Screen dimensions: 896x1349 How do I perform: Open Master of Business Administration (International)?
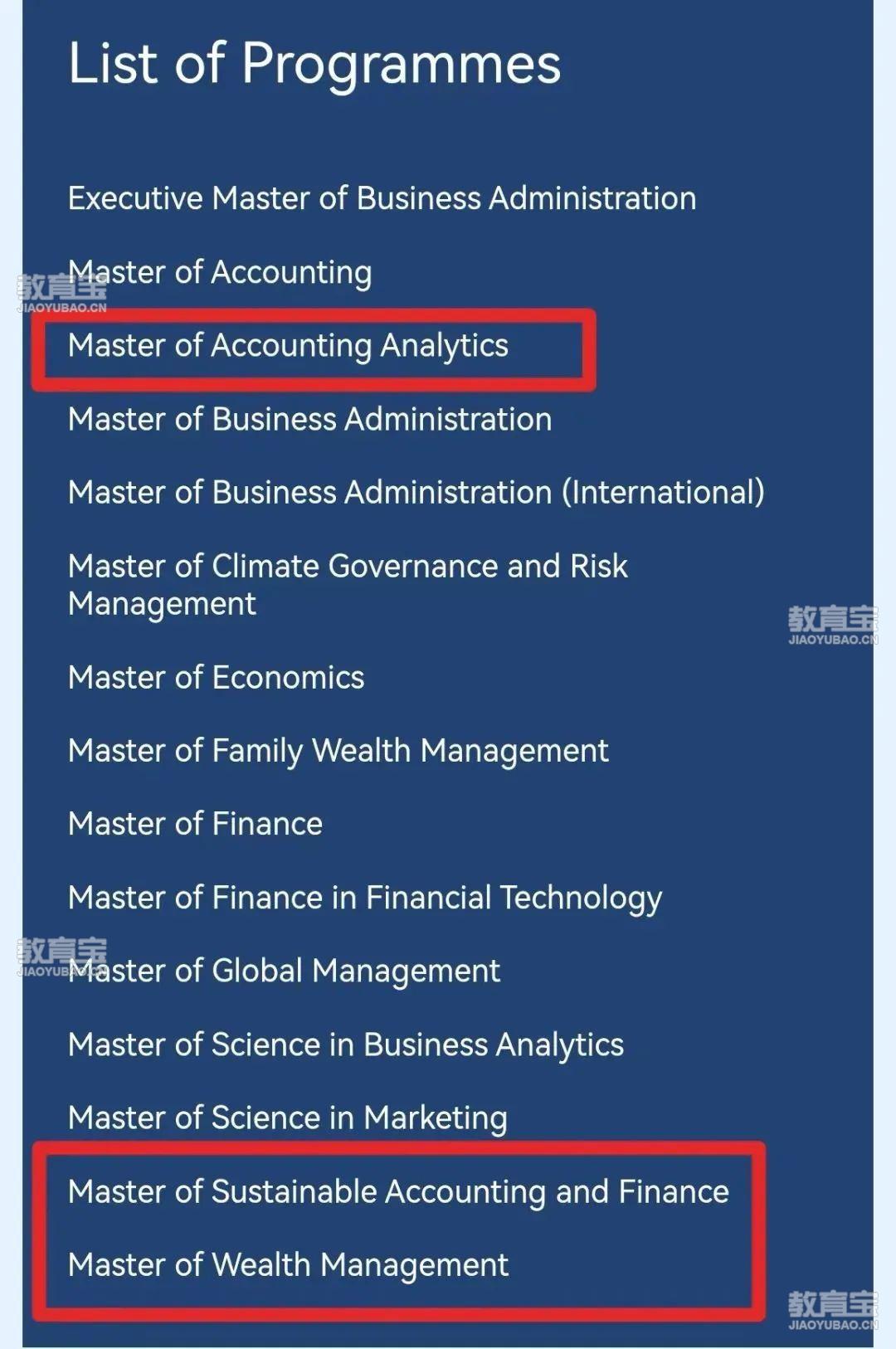pyautogui.click(x=416, y=492)
